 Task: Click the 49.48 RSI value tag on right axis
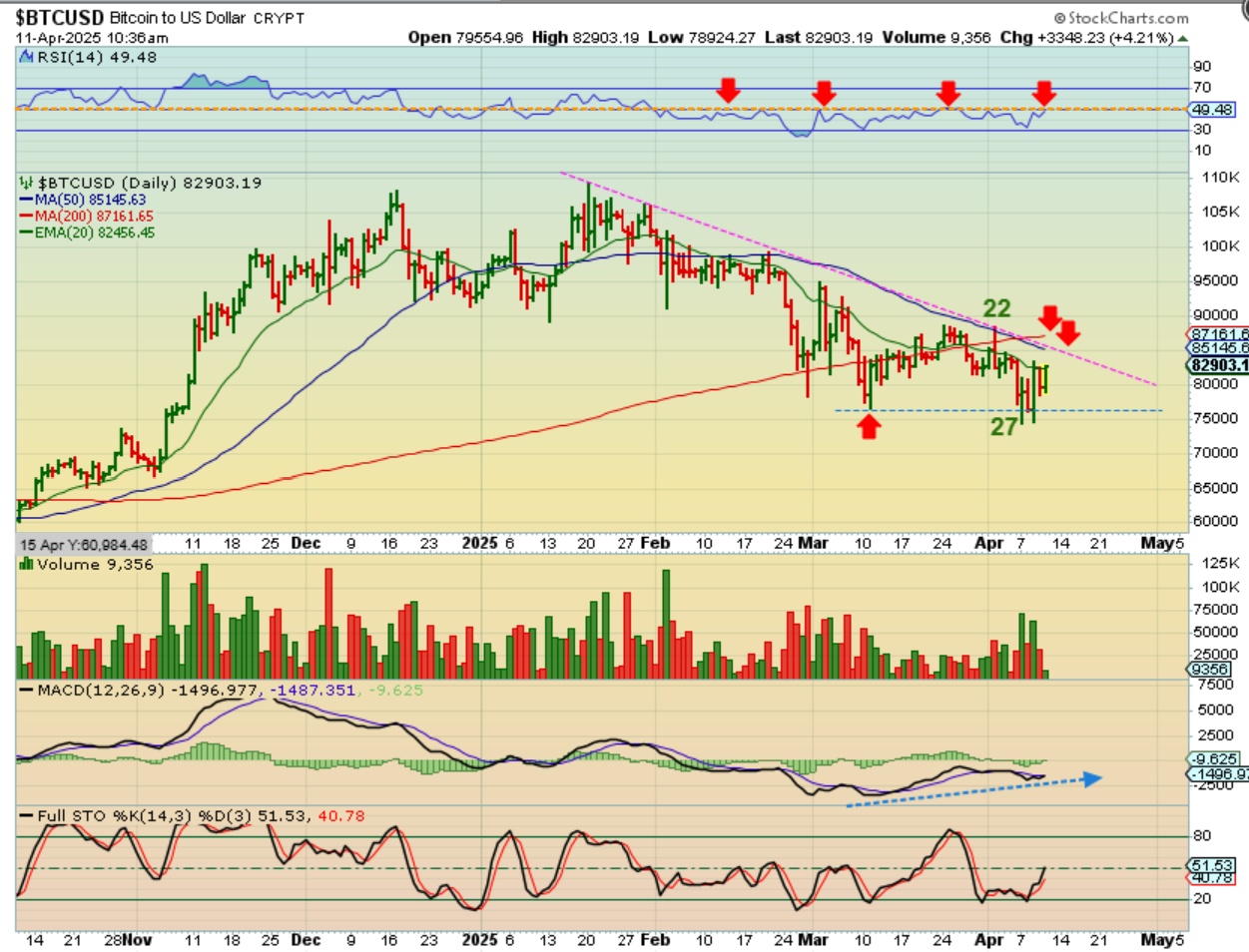click(1211, 109)
